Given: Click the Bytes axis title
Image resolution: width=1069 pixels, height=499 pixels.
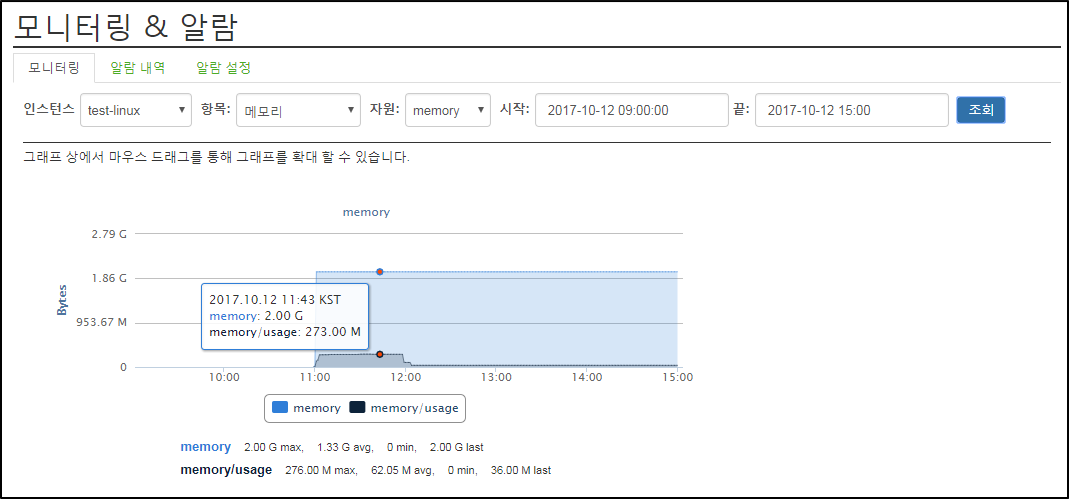Looking at the screenshot, I should [x=61, y=301].
